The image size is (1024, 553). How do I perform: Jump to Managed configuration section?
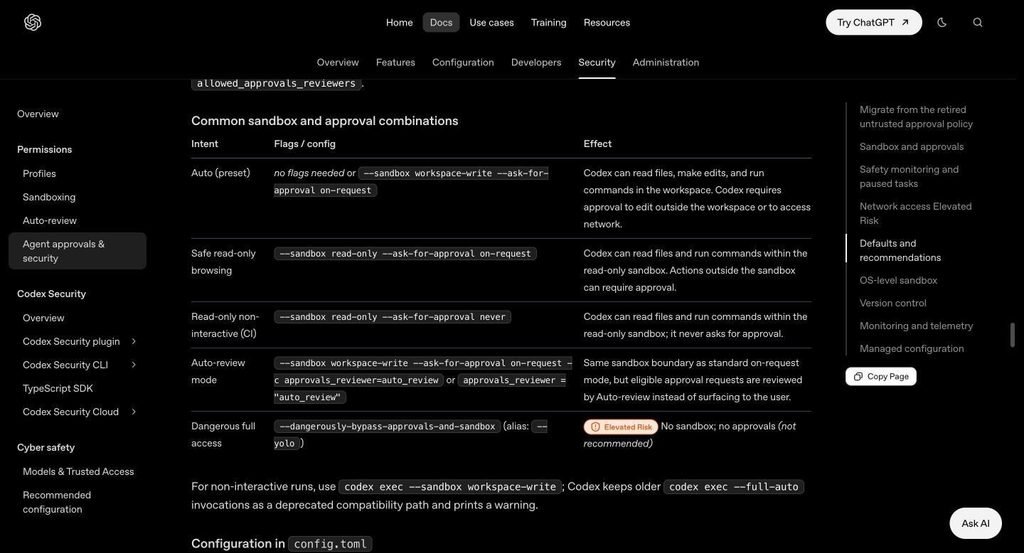pos(911,348)
